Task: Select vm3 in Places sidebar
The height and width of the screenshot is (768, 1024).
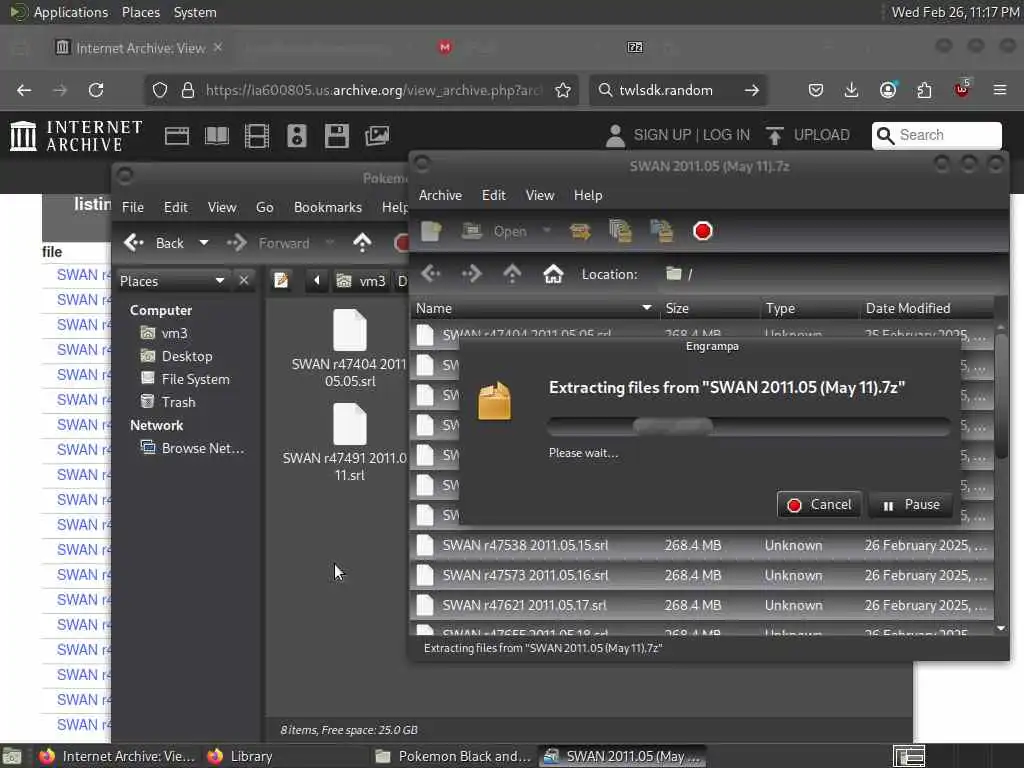Action: pos(165,333)
